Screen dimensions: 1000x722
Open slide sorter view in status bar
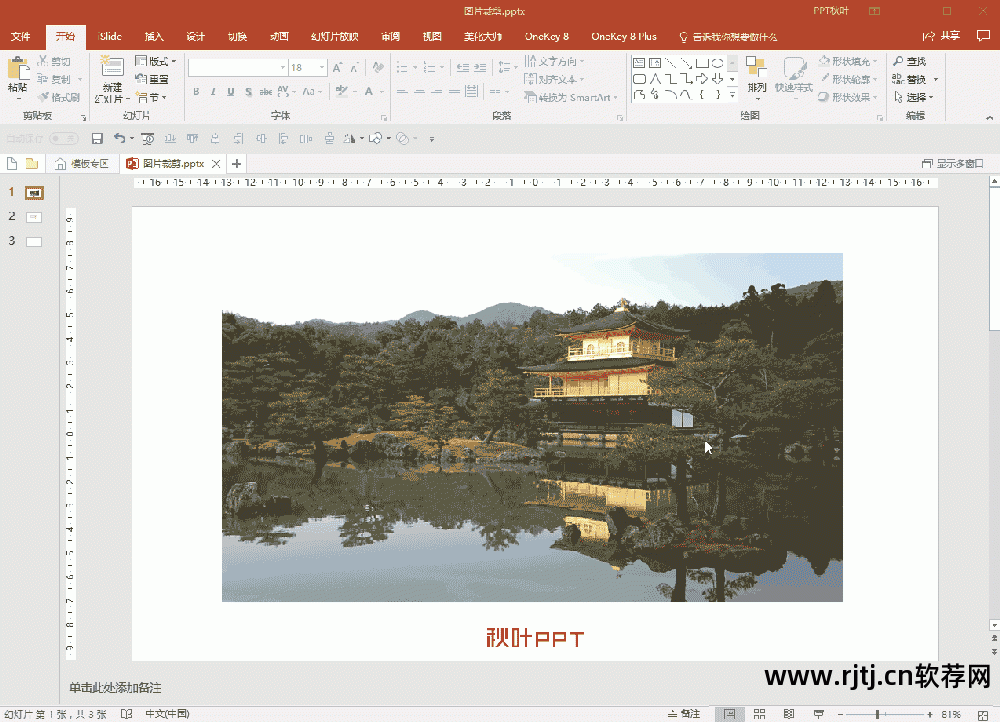tap(759, 714)
